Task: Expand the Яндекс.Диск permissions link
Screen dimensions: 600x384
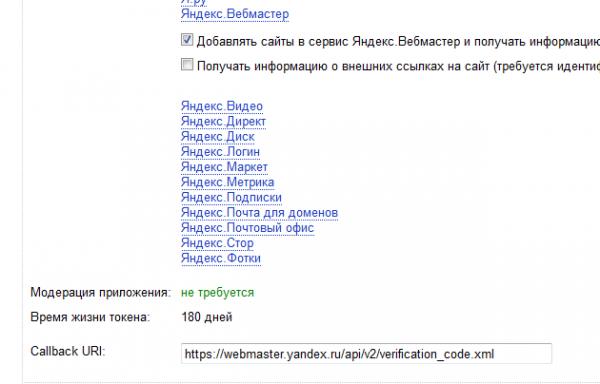Action: tap(217, 137)
